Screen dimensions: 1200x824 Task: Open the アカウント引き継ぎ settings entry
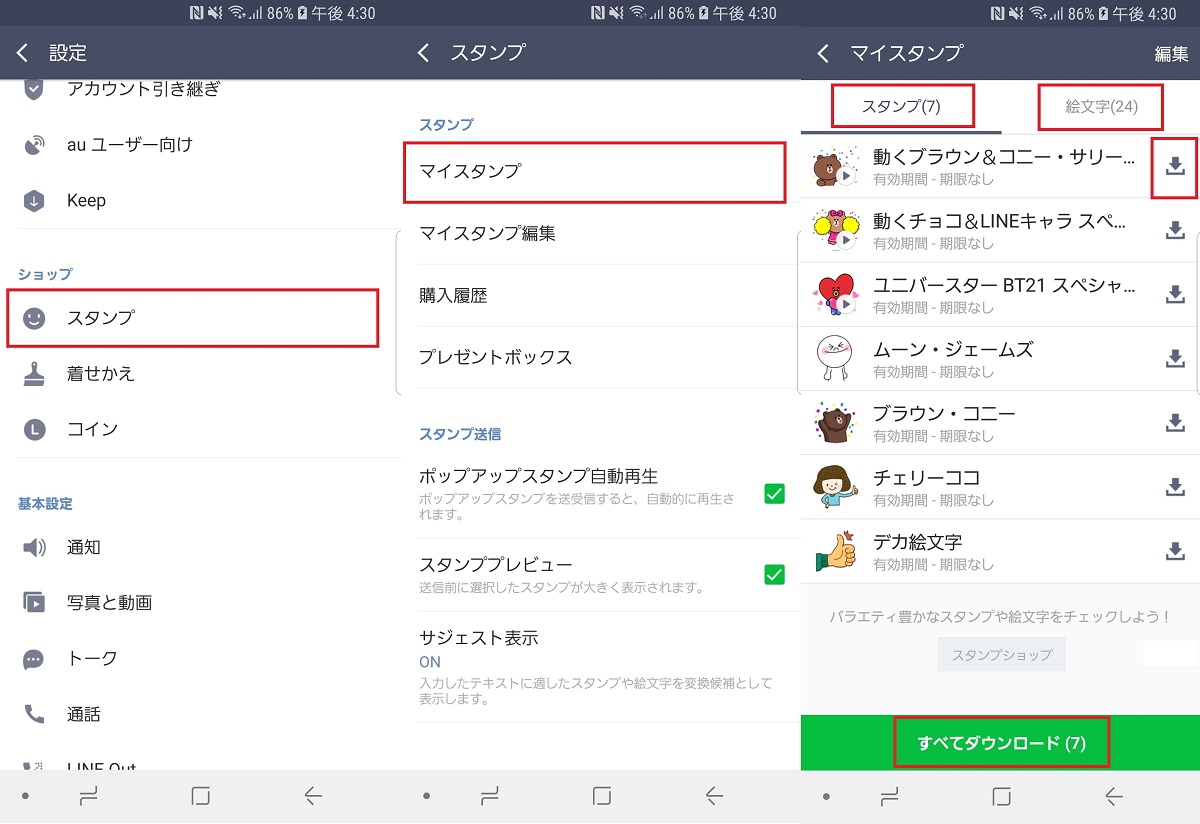tap(200, 90)
